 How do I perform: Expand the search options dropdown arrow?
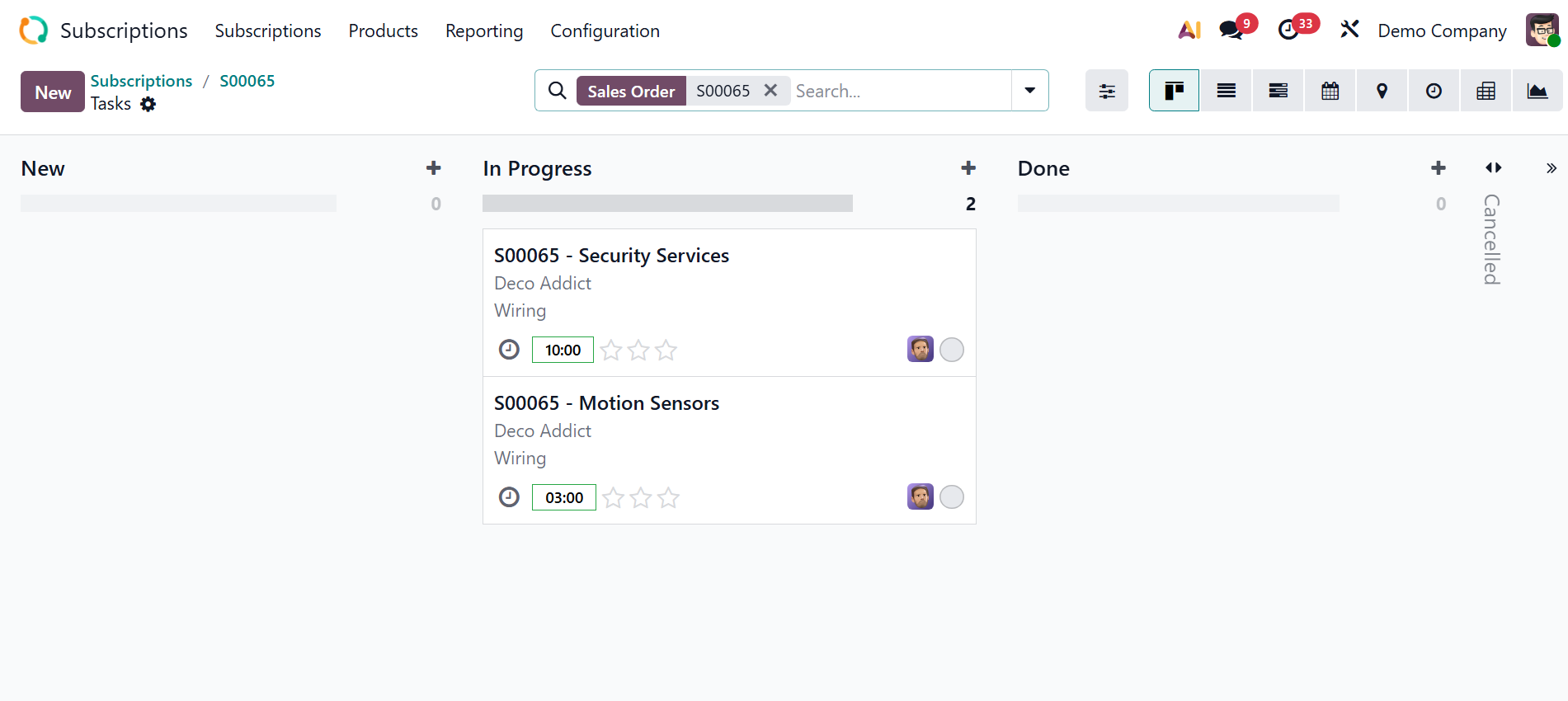click(x=1029, y=91)
